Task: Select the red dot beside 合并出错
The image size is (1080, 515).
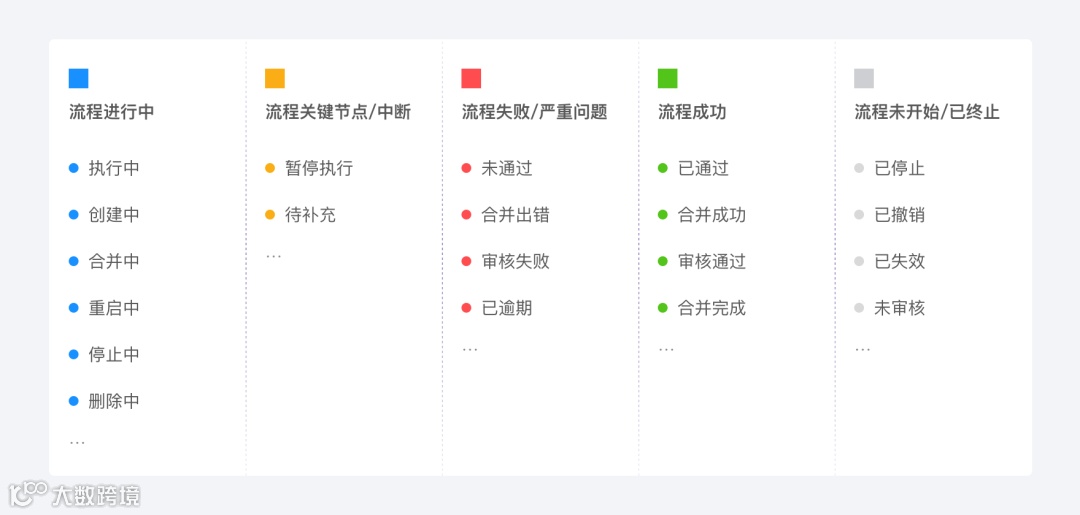Action: click(x=466, y=215)
